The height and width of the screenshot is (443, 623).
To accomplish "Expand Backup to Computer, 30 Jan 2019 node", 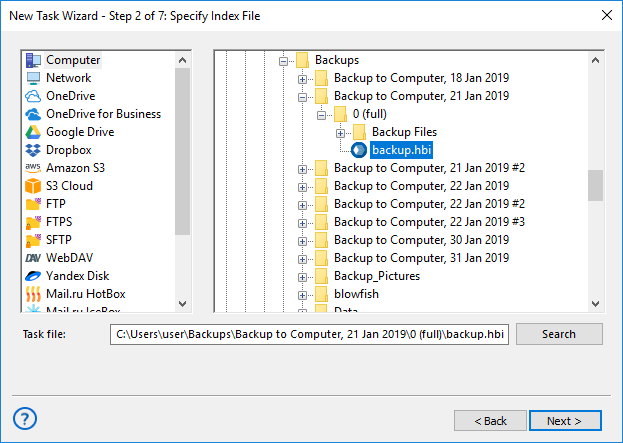I will [x=302, y=241].
